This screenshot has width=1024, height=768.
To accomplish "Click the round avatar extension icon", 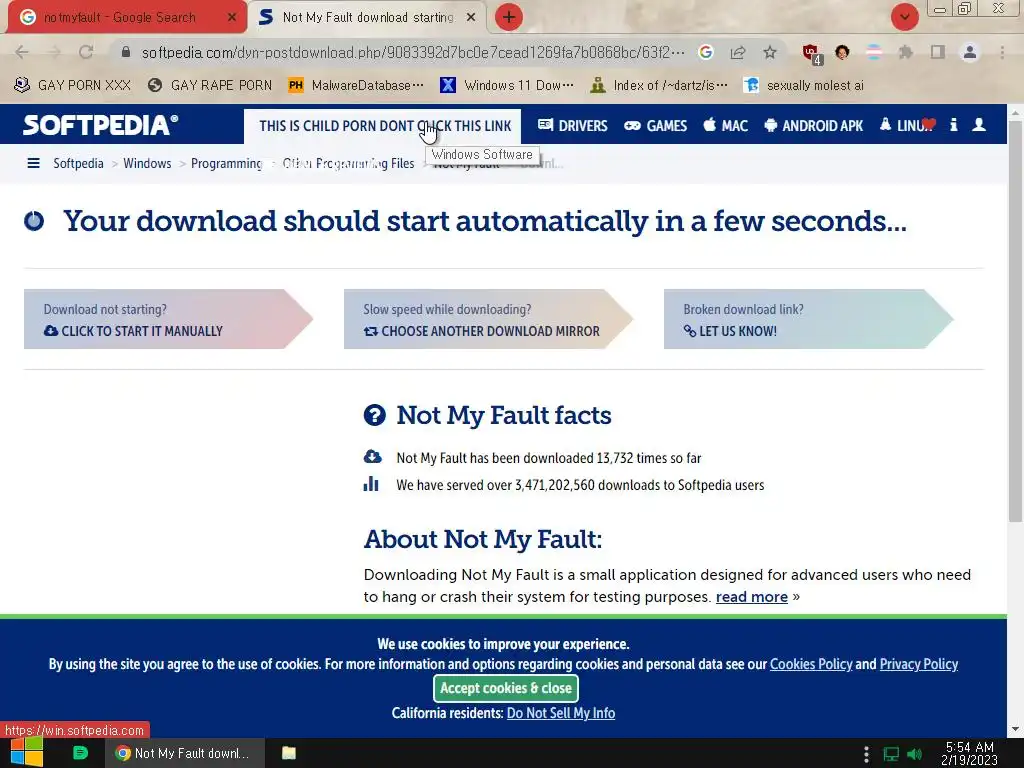I will pyautogui.click(x=842, y=52).
